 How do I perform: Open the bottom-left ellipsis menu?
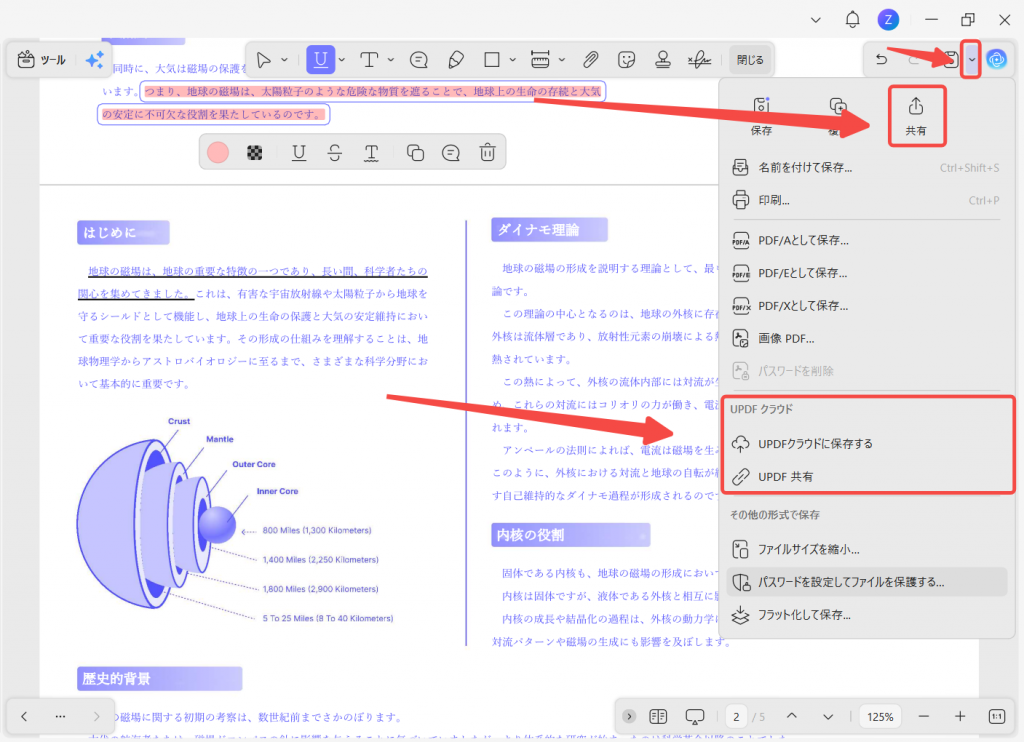(60, 717)
